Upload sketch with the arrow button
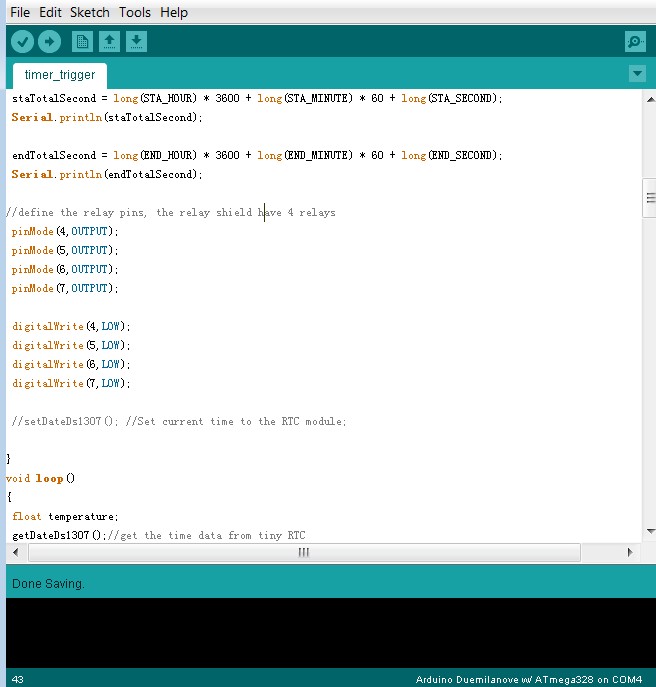Viewport: 656px width, 687px height. 49,42
